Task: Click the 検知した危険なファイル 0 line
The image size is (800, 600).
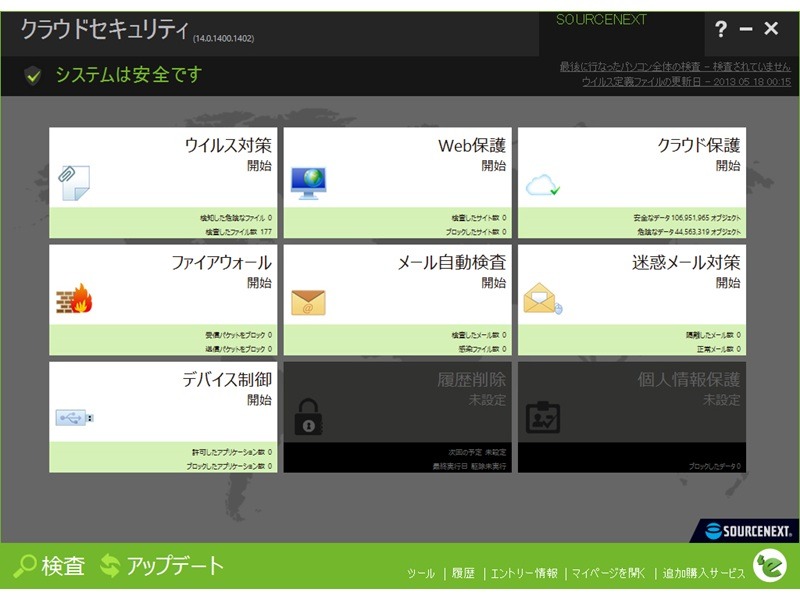Action: click(236, 218)
